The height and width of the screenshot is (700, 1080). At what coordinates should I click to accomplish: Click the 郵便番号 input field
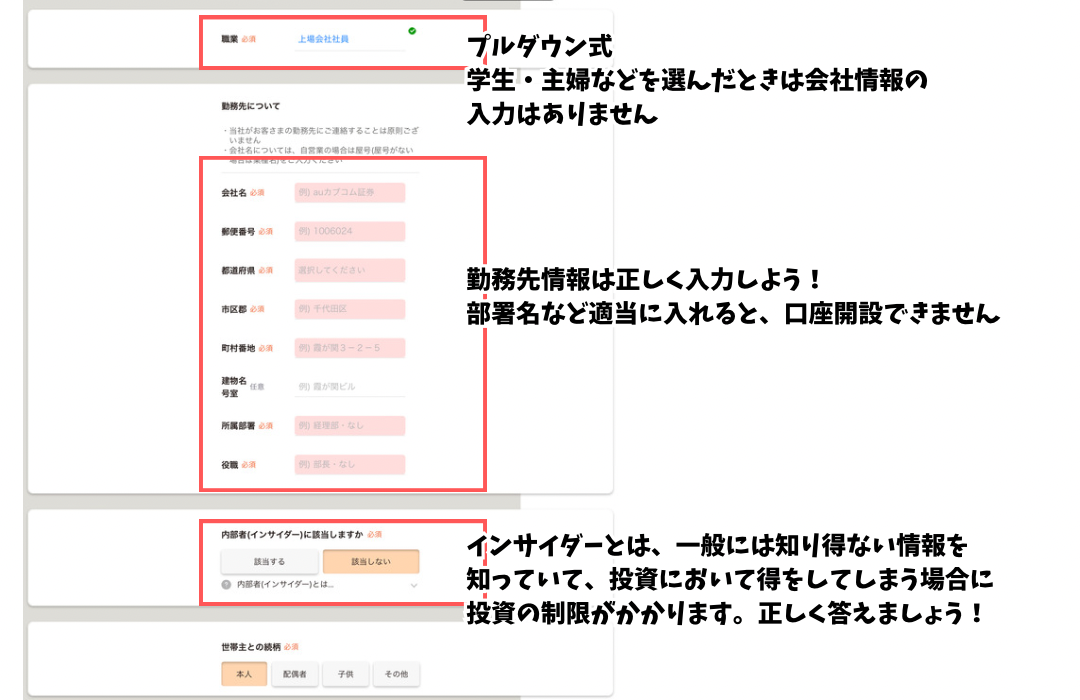pos(349,231)
